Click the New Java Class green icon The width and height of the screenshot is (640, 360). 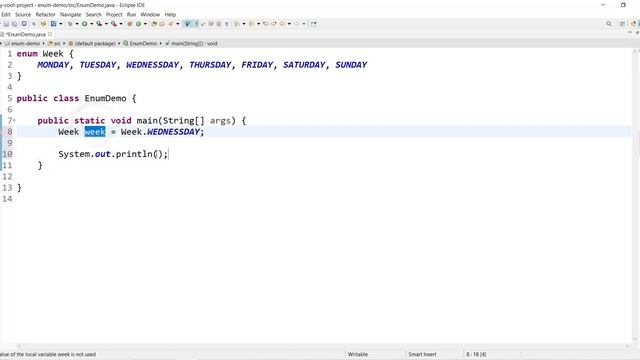[x=138, y=24]
